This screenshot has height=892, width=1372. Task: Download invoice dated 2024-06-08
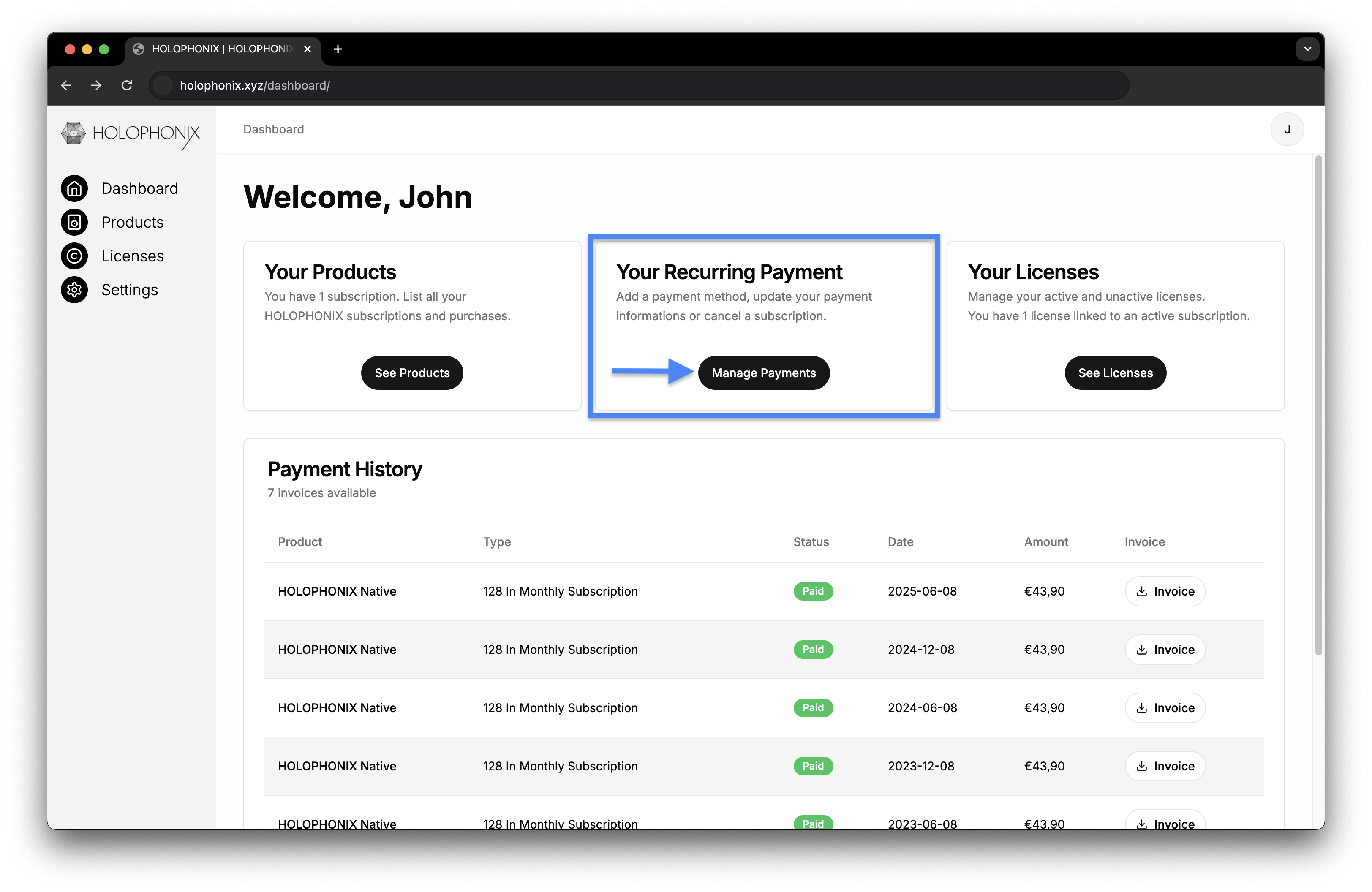[x=1165, y=707]
